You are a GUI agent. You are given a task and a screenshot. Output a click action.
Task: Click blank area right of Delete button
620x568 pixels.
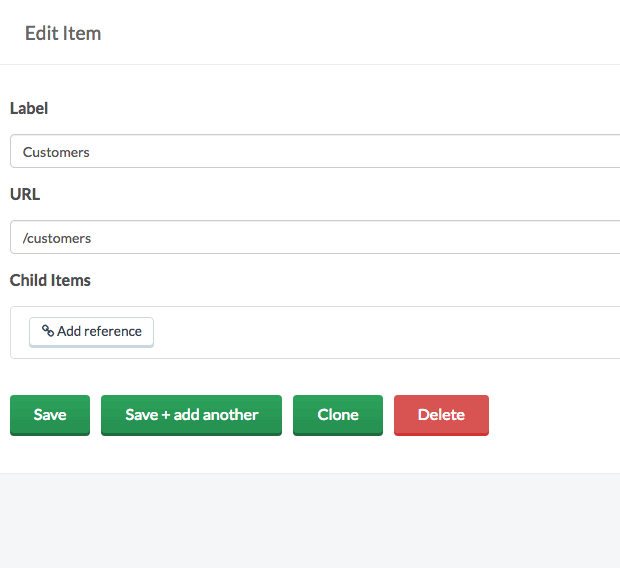pyautogui.click(x=554, y=415)
